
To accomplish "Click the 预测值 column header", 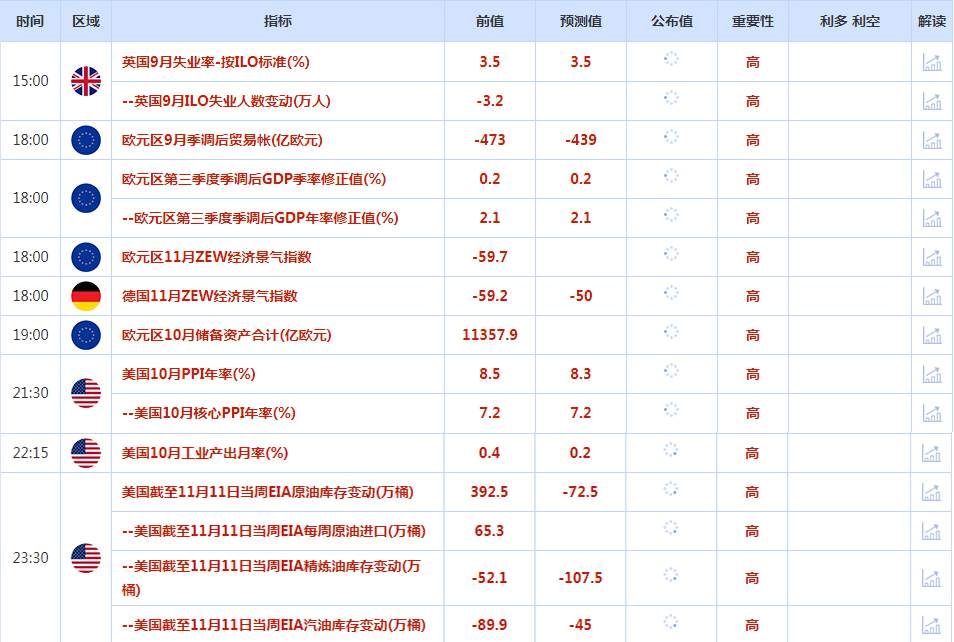I will pos(580,21).
